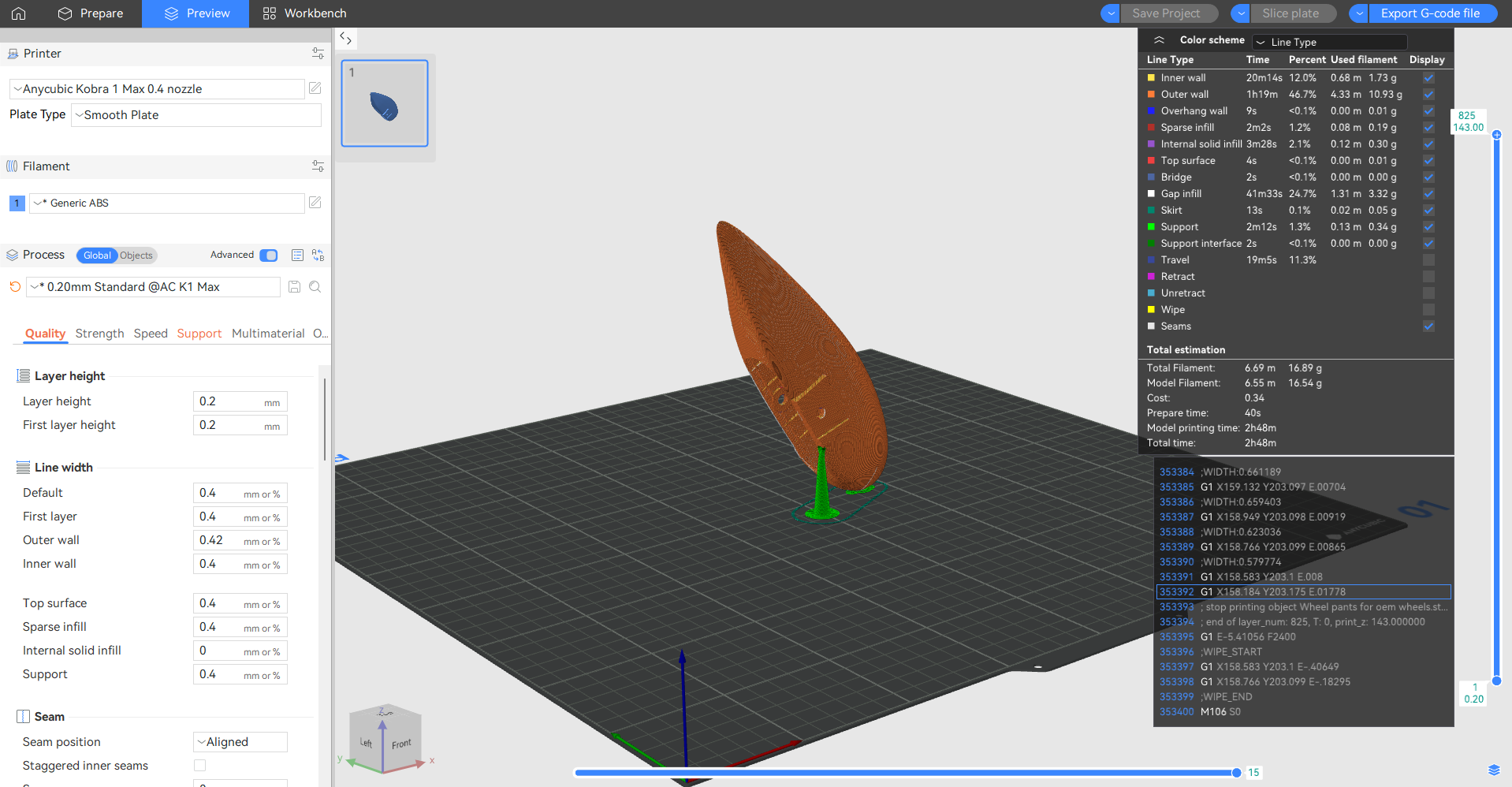Click the horizontal move slider handle
1512x787 pixels.
[1236, 773]
